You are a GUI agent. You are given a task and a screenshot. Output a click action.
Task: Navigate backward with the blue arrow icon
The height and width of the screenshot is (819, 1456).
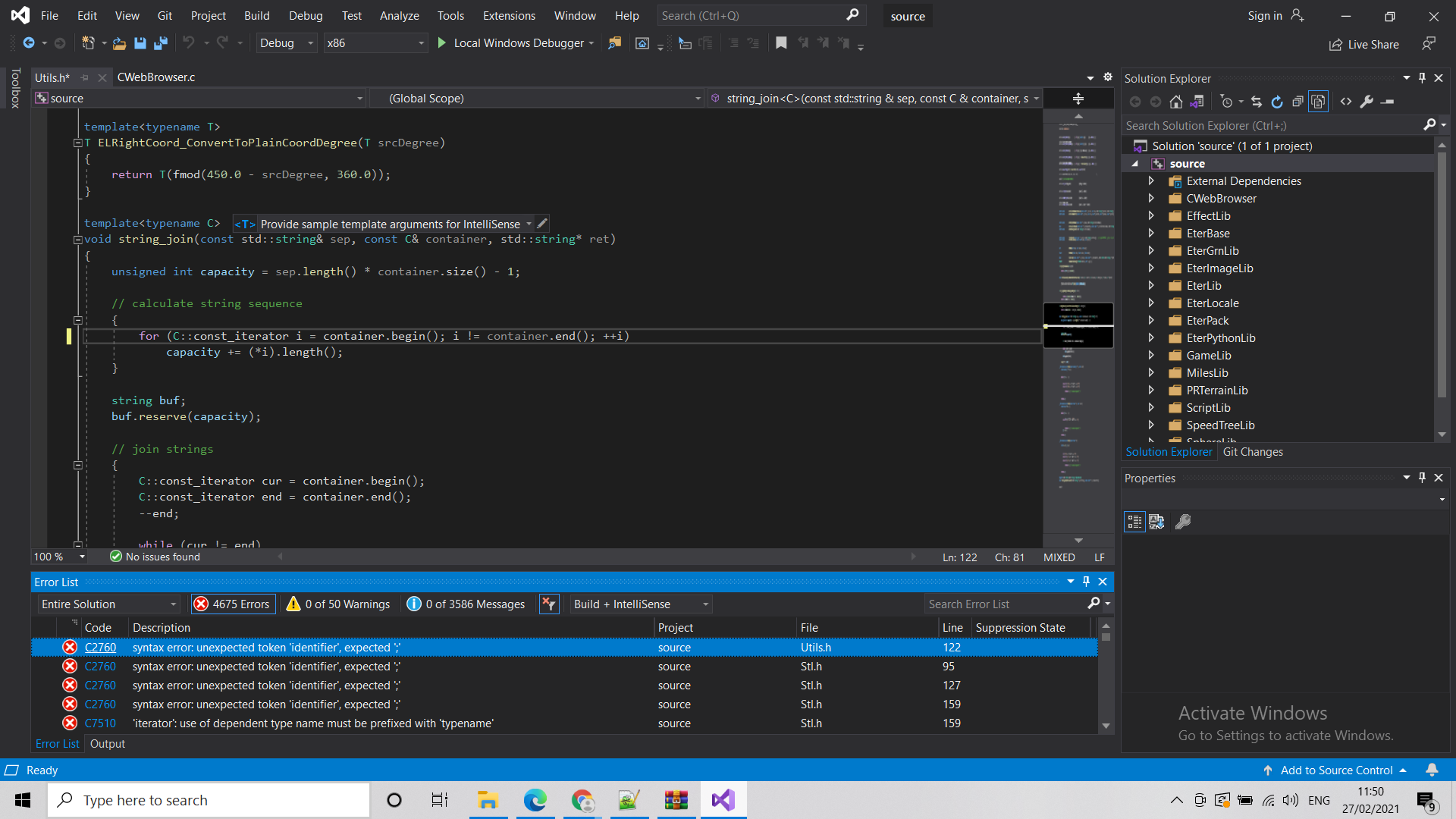(x=29, y=43)
